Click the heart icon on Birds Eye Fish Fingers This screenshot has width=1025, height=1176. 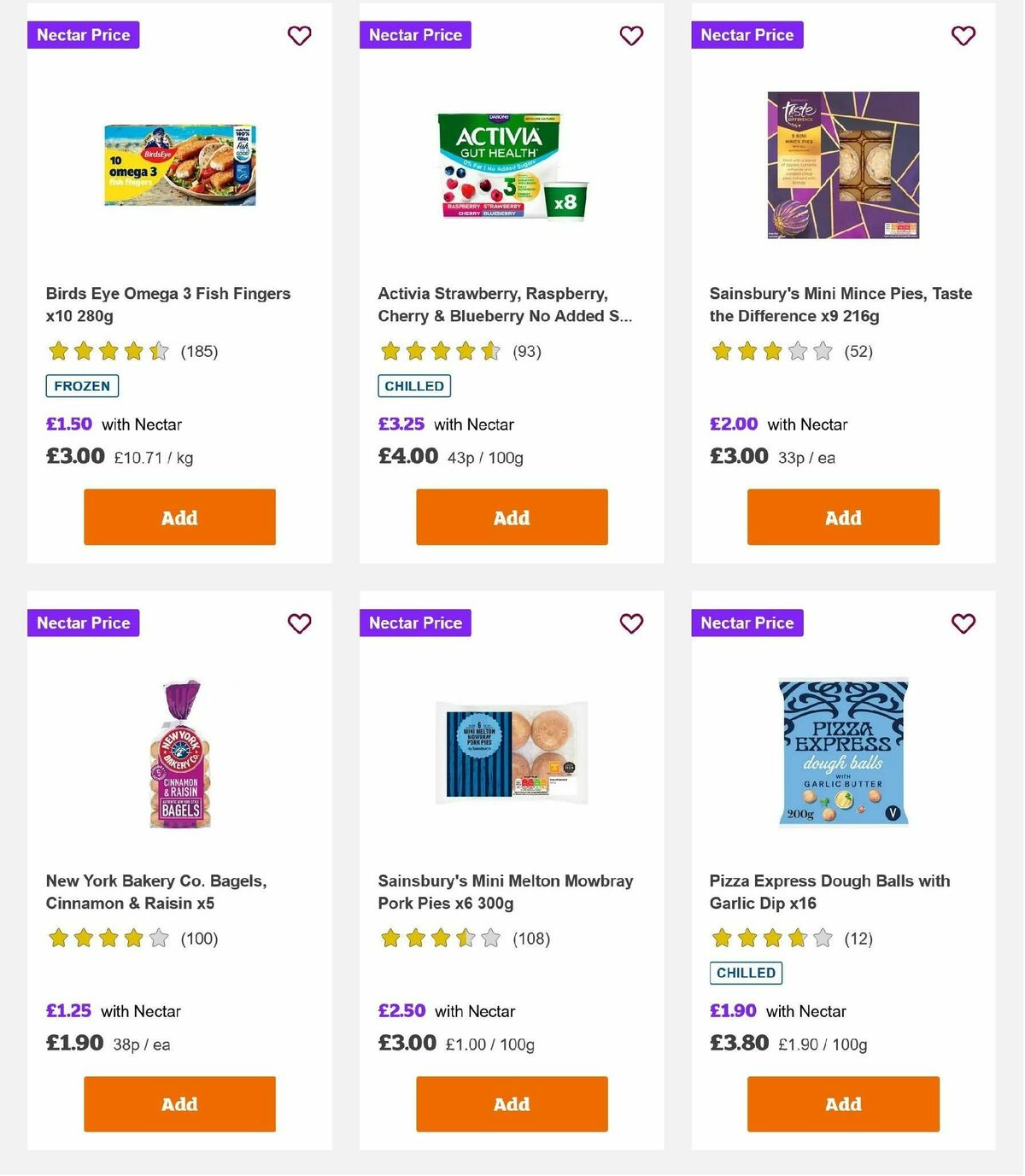point(299,36)
